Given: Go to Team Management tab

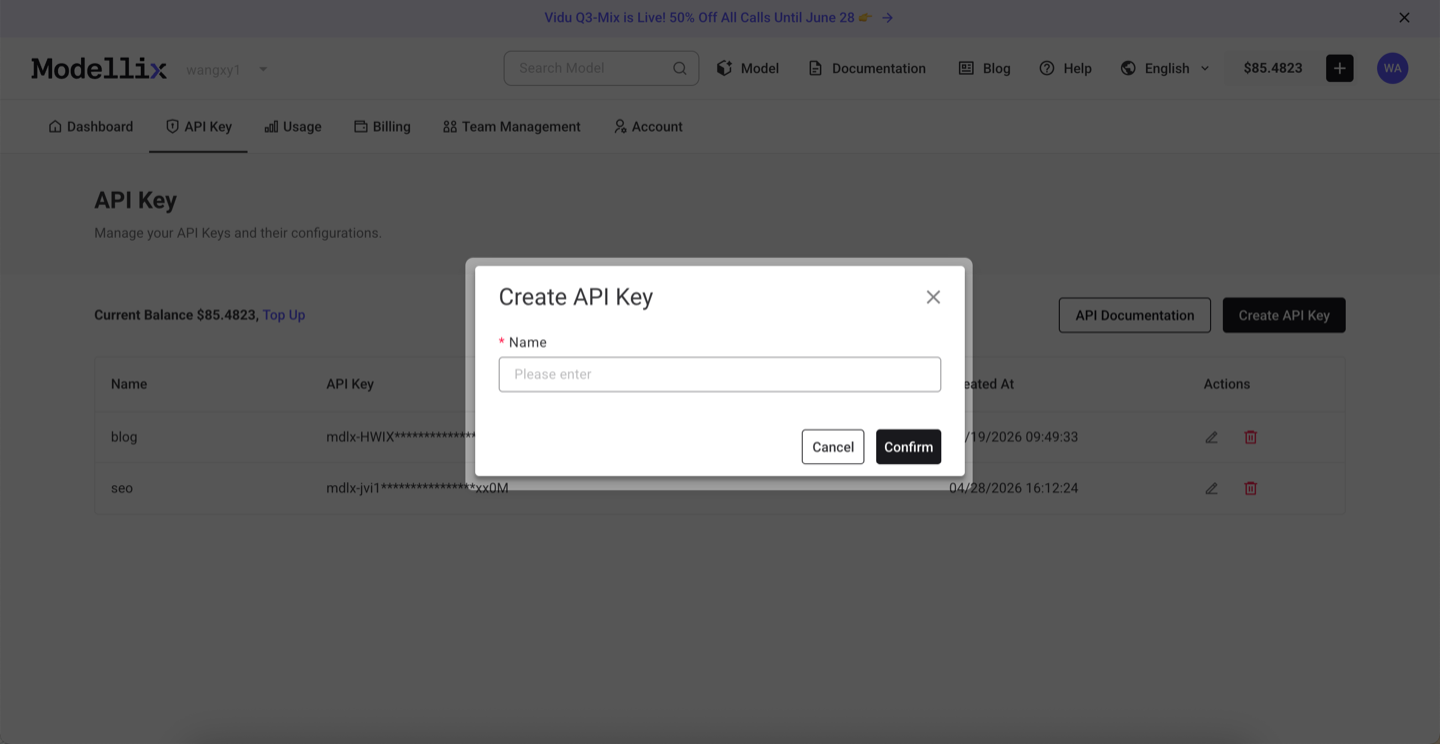Looking at the screenshot, I should coord(512,127).
